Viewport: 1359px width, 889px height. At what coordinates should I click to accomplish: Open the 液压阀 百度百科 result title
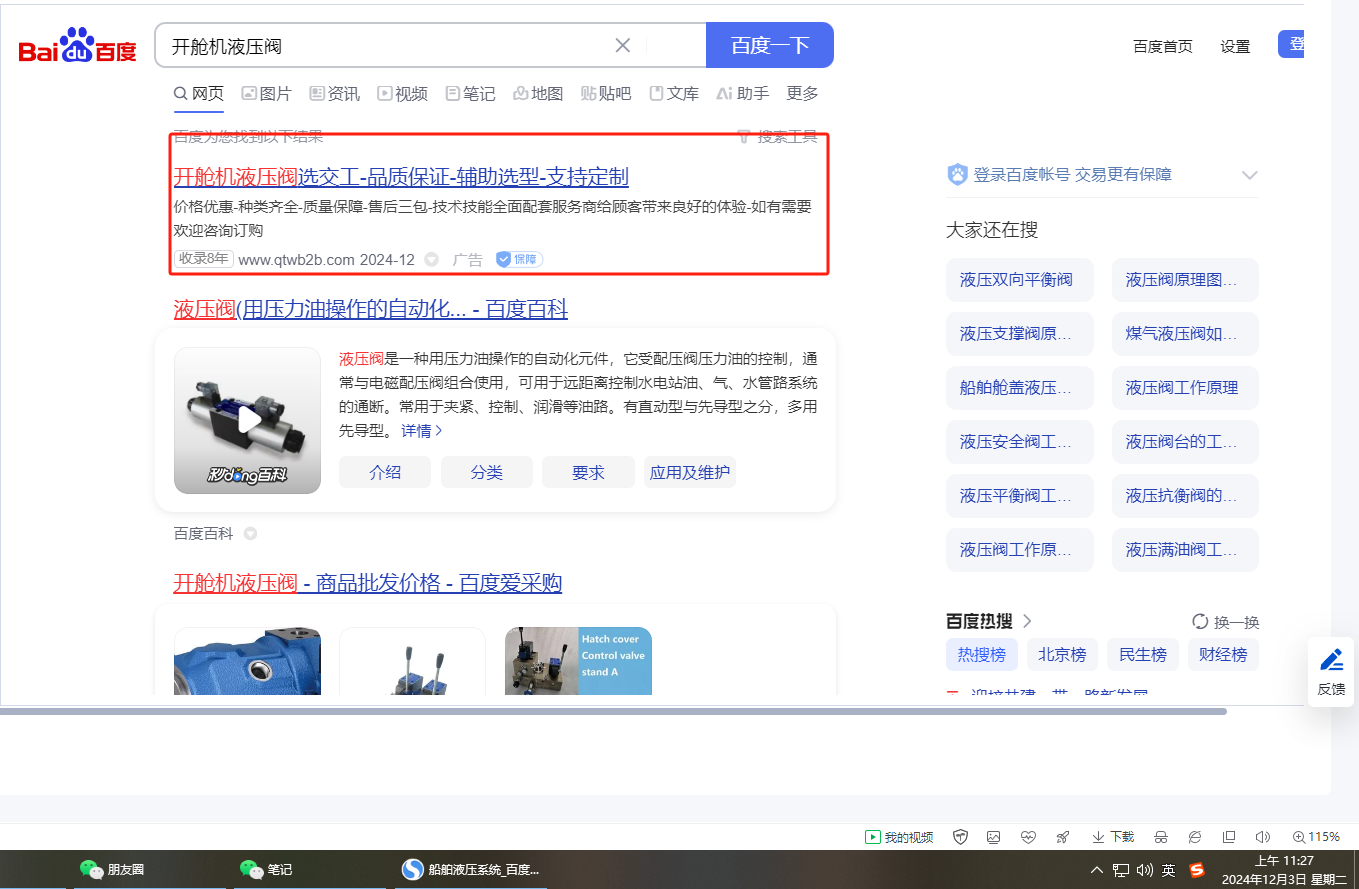371,309
